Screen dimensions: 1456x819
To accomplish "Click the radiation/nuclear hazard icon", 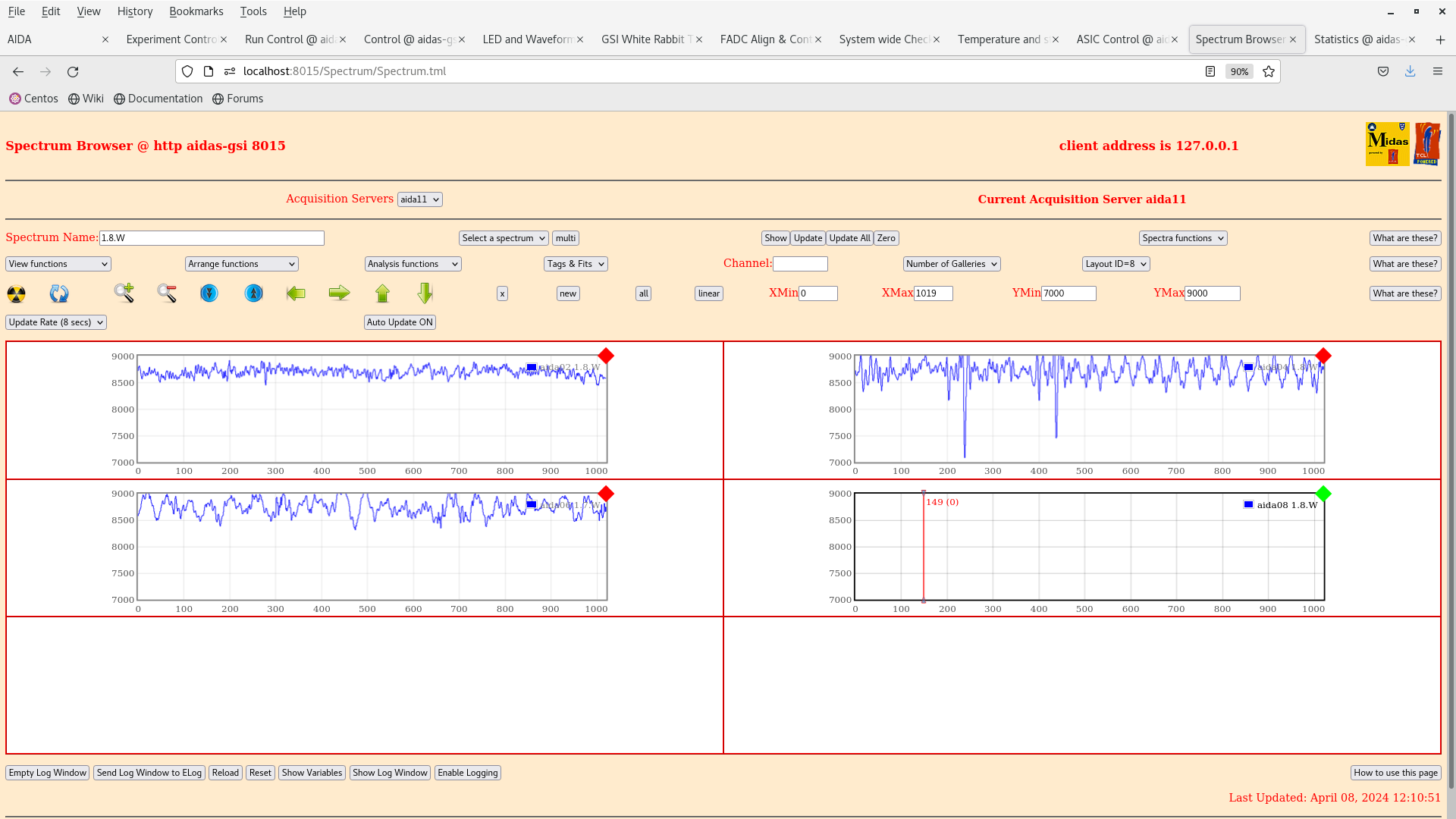I will (x=17, y=293).
